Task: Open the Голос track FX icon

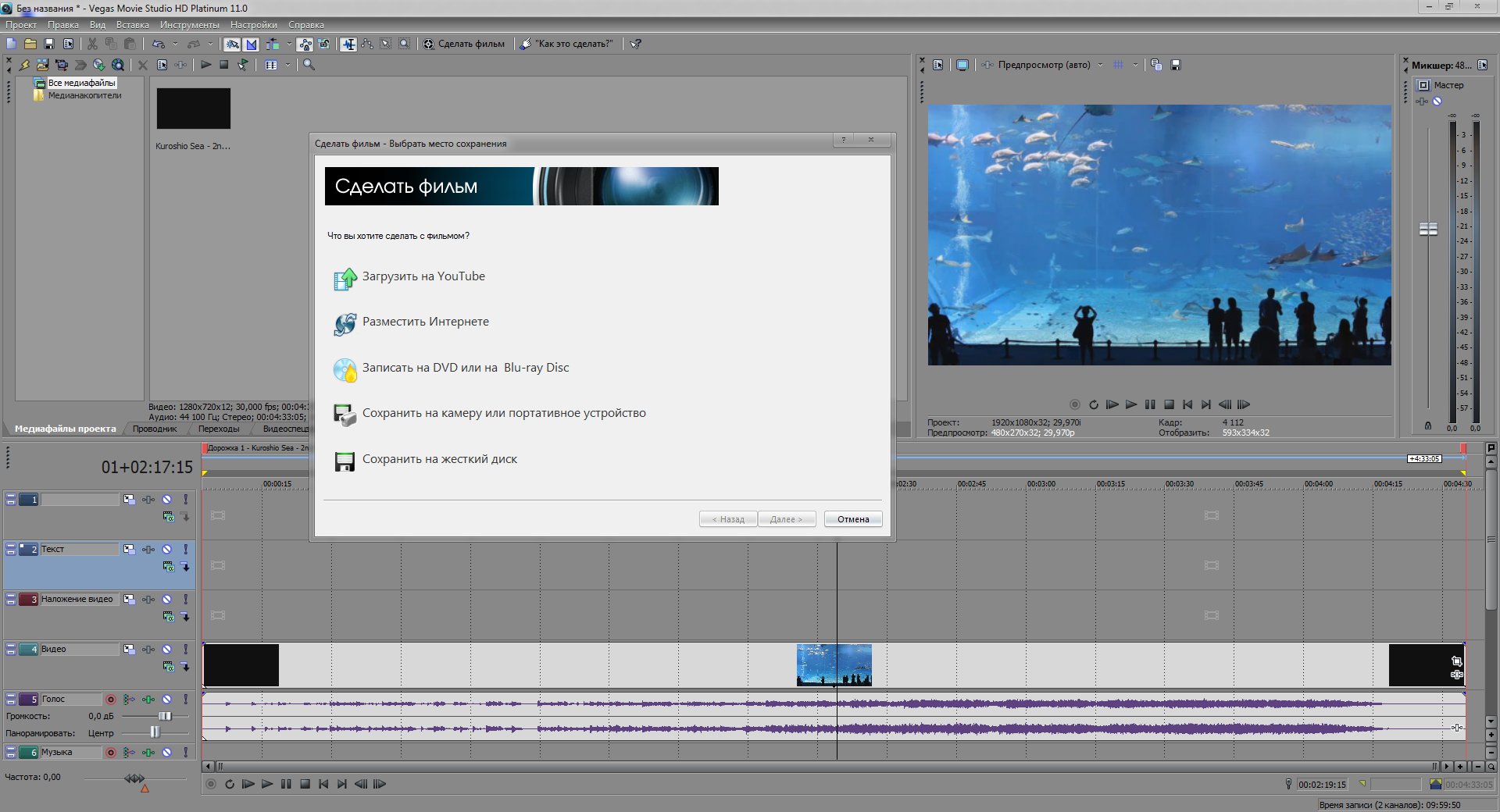Action: click(x=148, y=700)
